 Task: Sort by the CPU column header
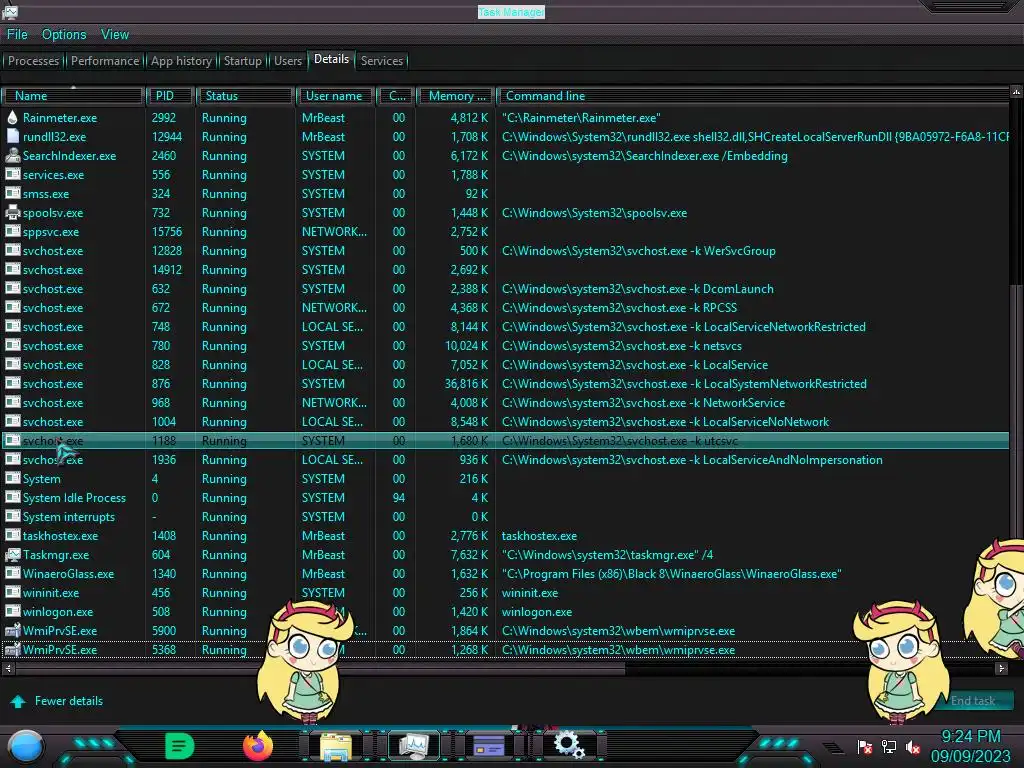coord(396,96)
